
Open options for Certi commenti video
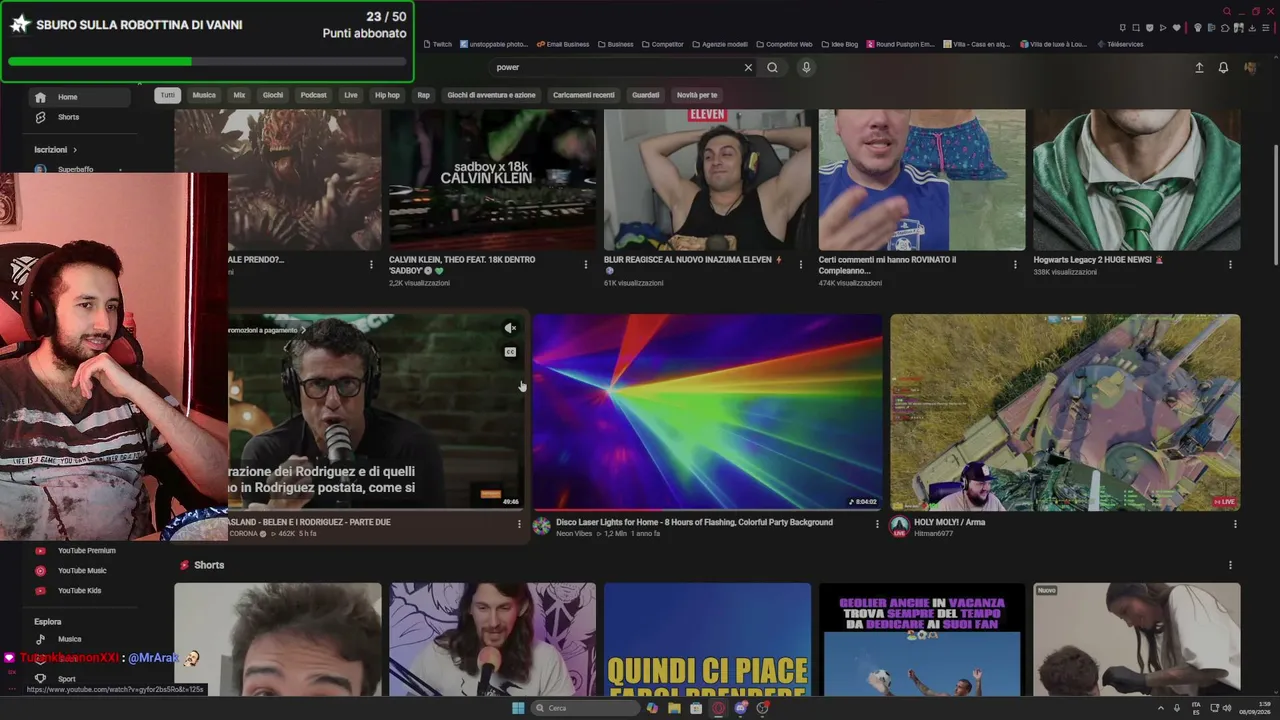[x=1015, y=265]
